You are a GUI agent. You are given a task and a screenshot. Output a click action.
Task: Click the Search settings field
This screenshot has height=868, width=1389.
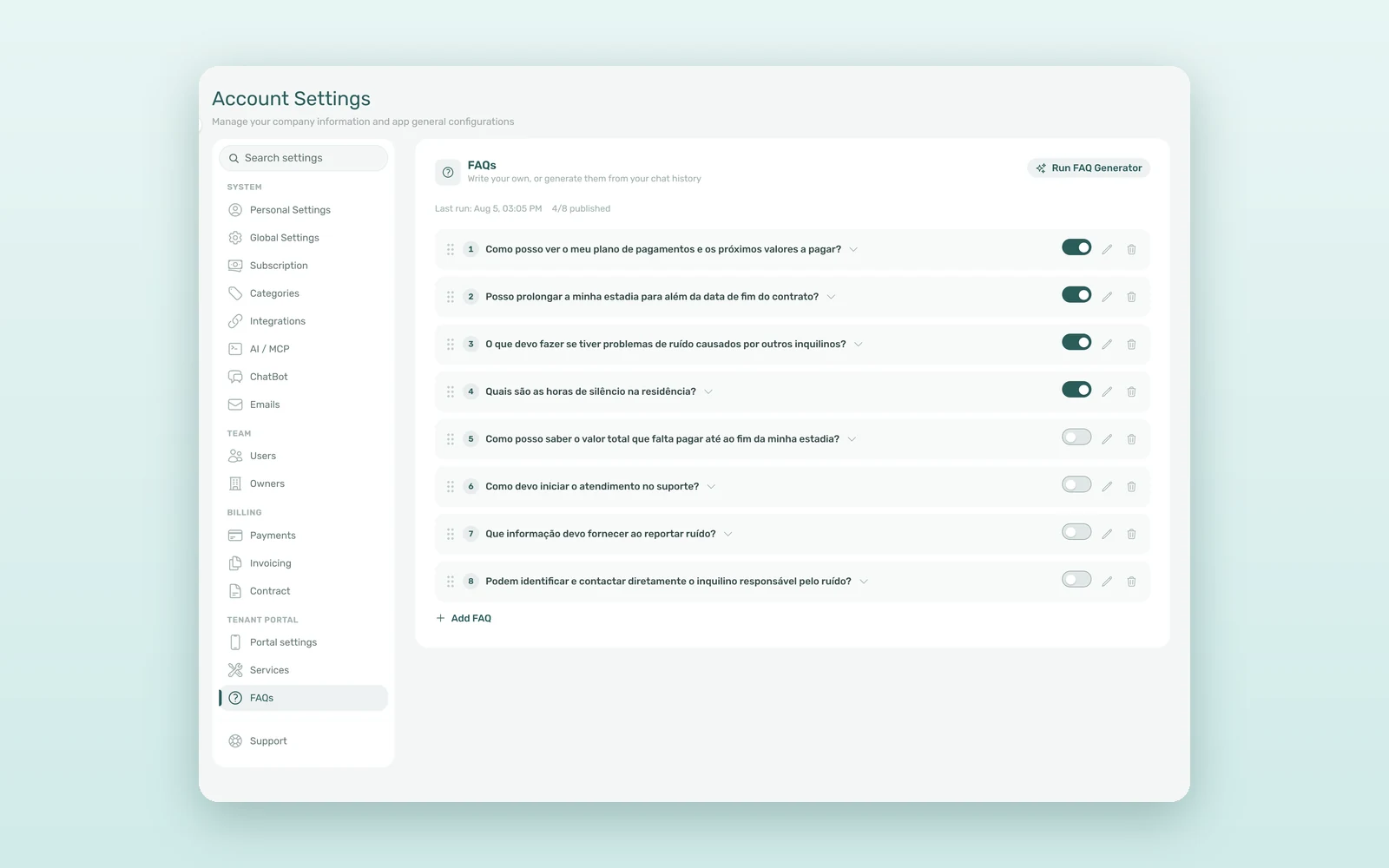click(303, 158)
